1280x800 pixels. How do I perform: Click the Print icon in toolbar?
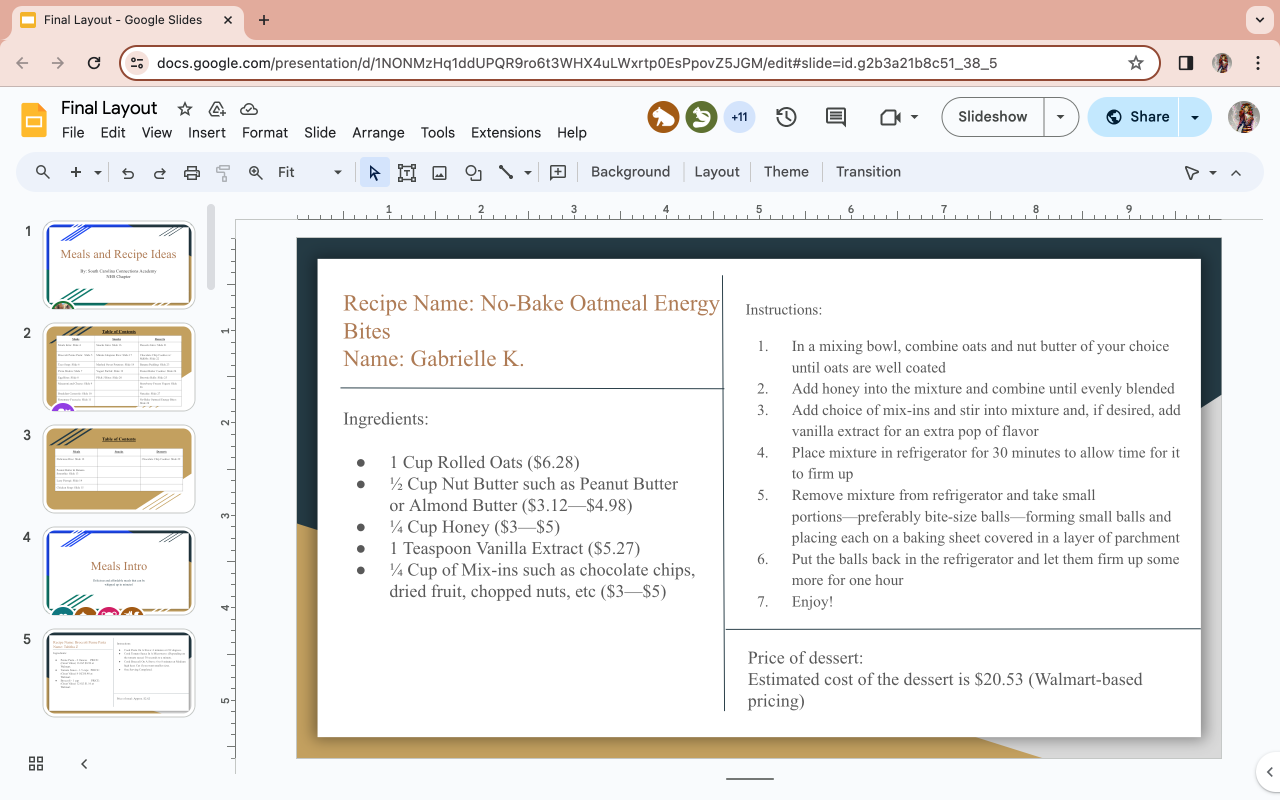click(192, 172)
